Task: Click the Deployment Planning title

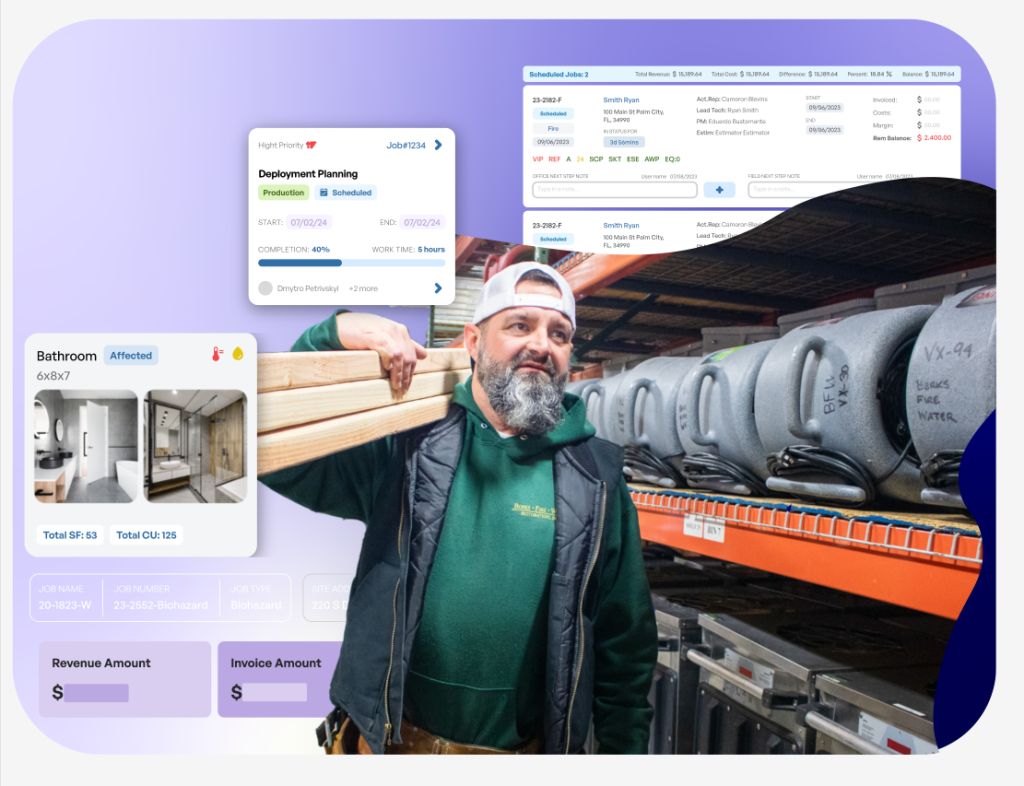Action: click(308, 174)
